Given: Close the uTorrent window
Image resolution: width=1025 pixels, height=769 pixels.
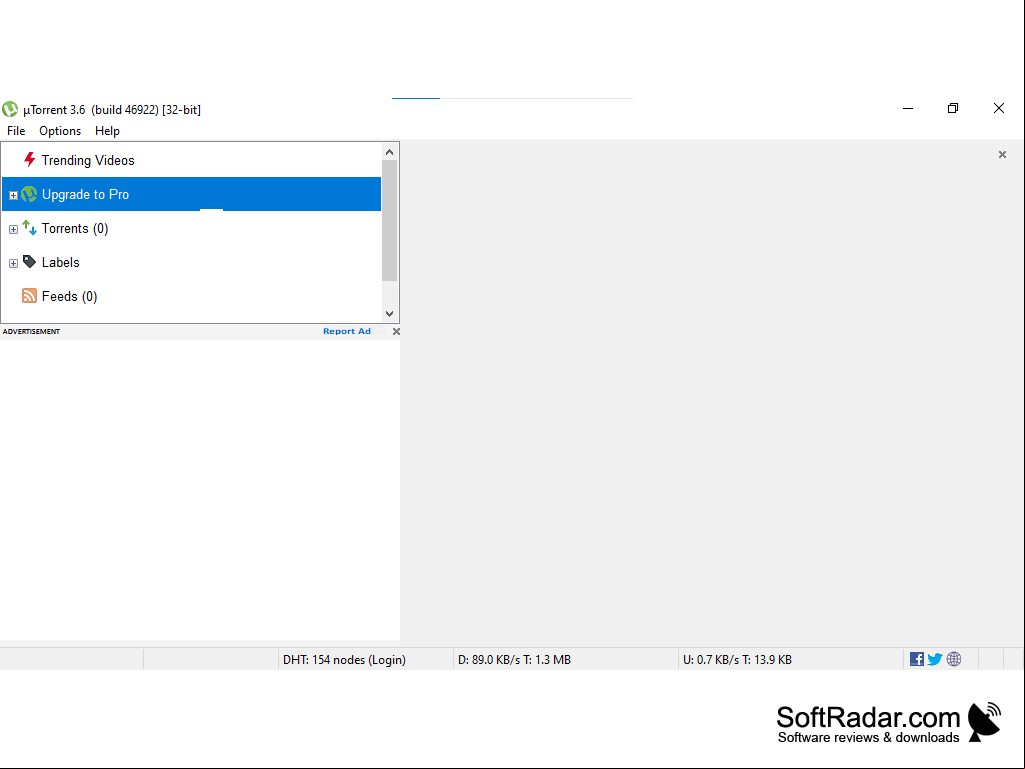Looking at the screenshot, I should click(x=999, y=109).
